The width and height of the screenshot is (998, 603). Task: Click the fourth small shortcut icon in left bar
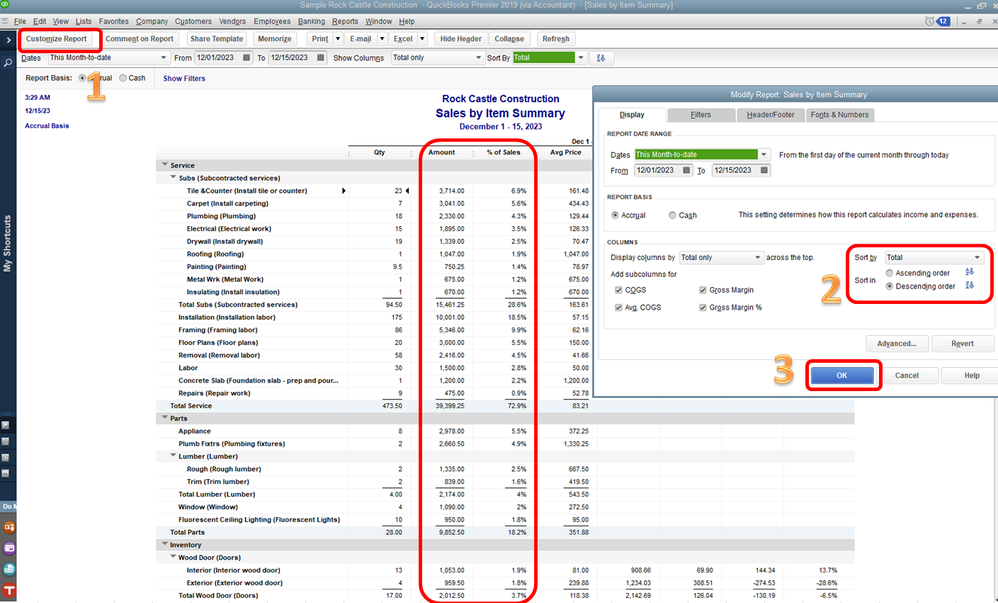click(6, 473)
